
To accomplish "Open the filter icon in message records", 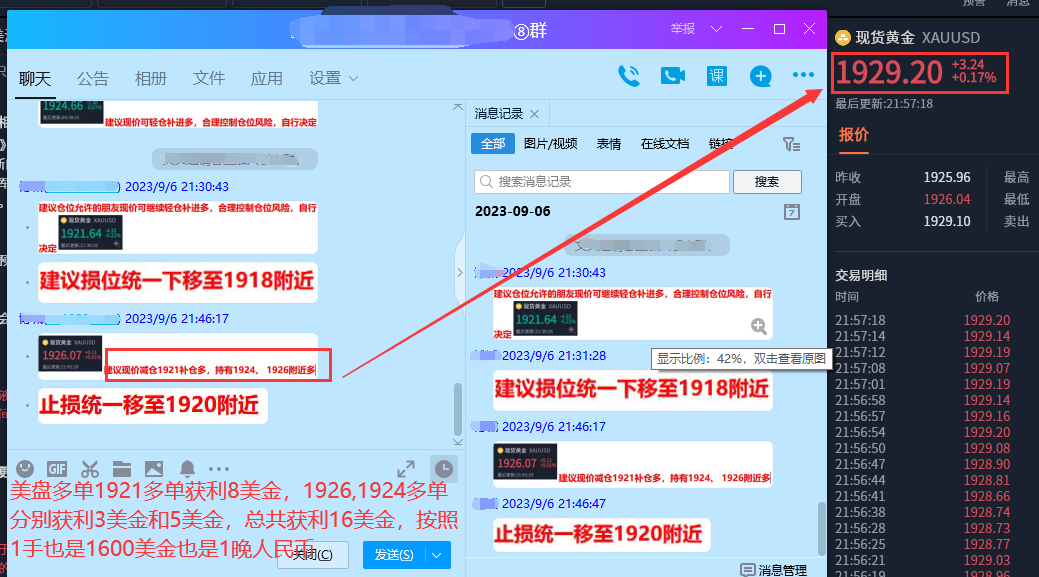I will [791, 144].
